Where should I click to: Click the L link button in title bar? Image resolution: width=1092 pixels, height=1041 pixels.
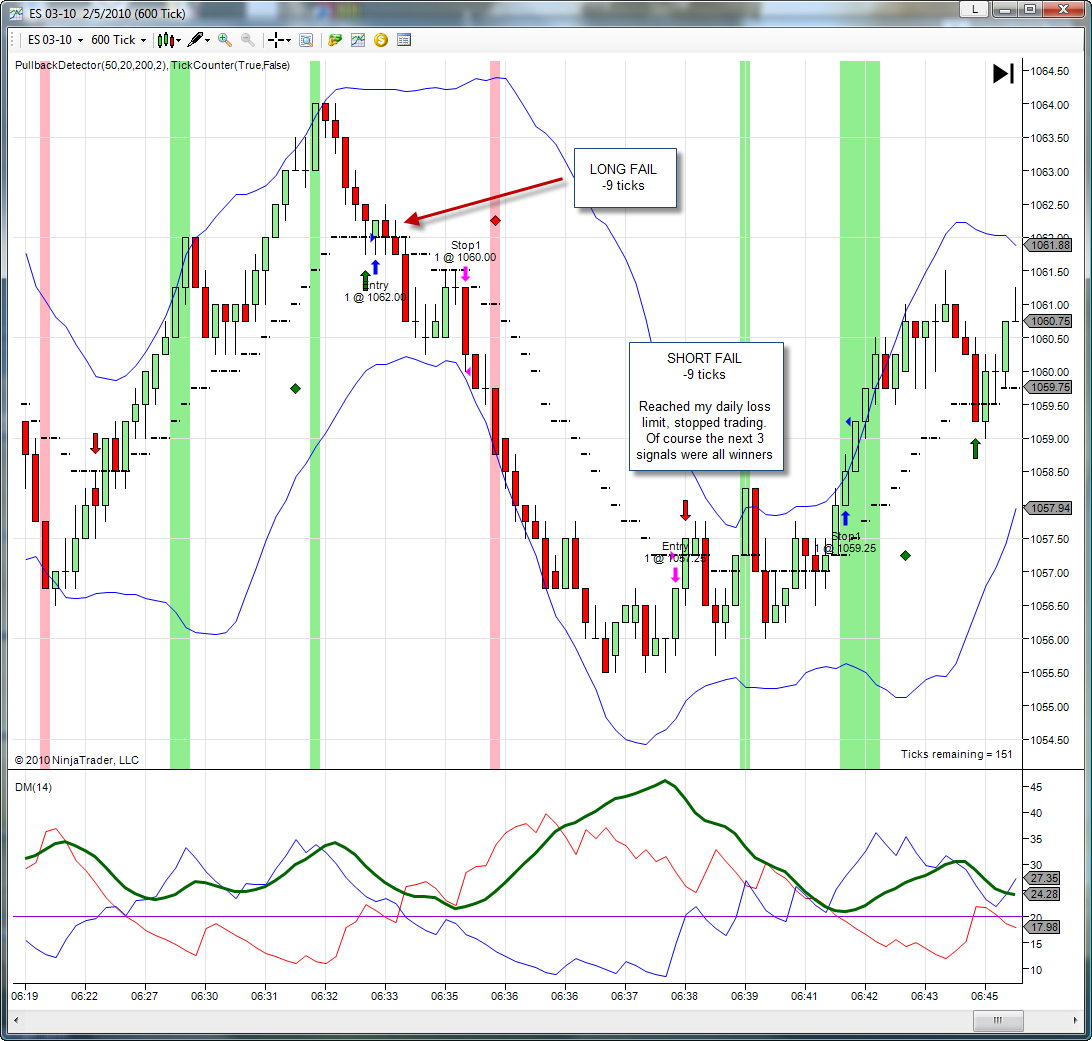[974, 9]
